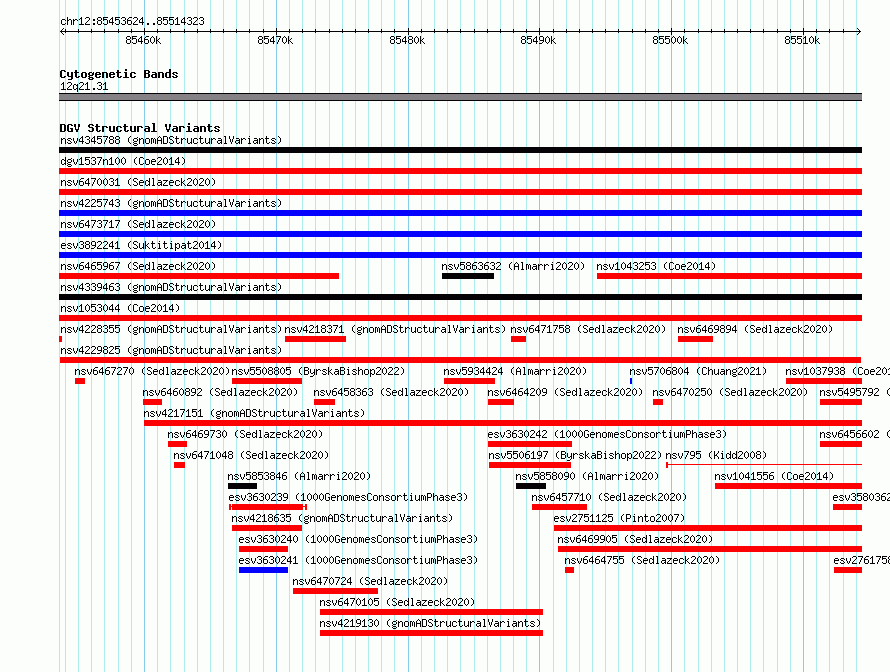Click the DGV Structural Variants track title

tap(140, 128)
